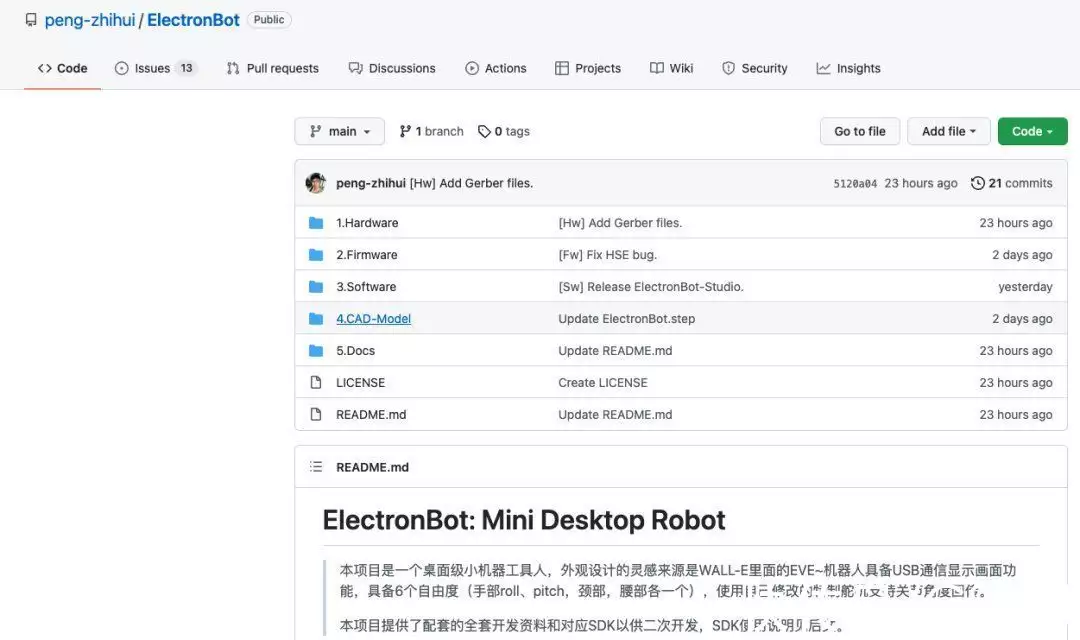Open the Wiki tab

(x=672, y=68)
